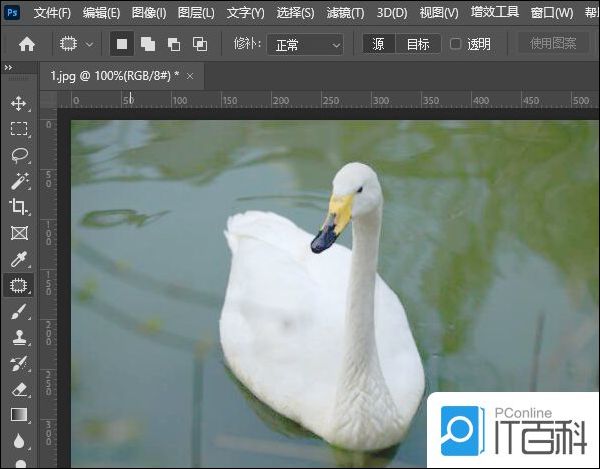Image resolution: width=600 pixels, height=469 pixels.
Task: Select the Move tool
Action: [x=18, y=103]
